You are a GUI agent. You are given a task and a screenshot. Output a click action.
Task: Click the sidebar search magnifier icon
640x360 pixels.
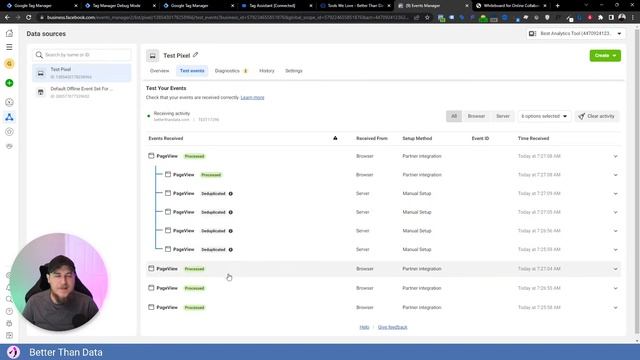9,299
